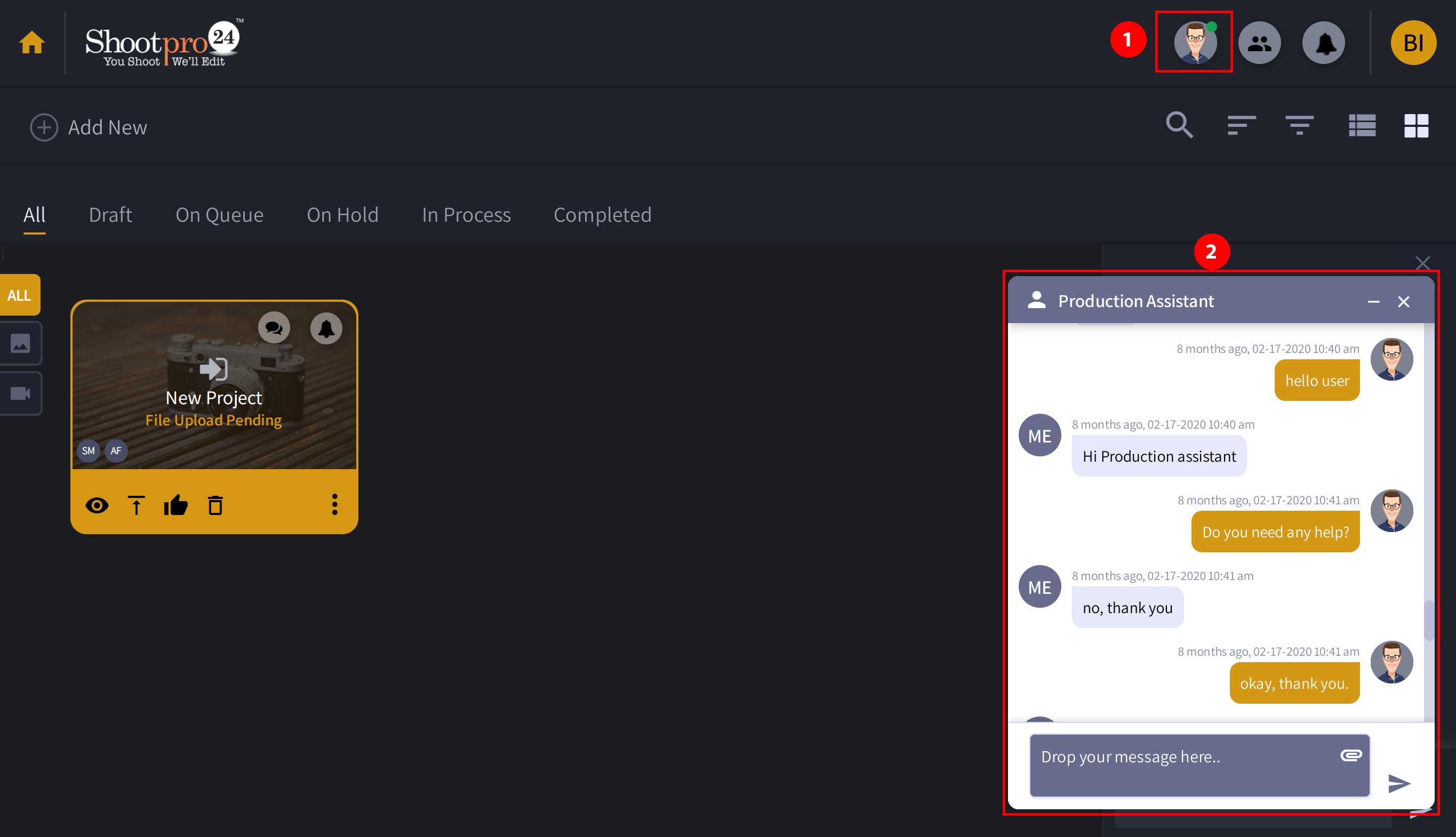Select the image projects filter icon
Screen dimensions: 1456x837
pos(20,343)
